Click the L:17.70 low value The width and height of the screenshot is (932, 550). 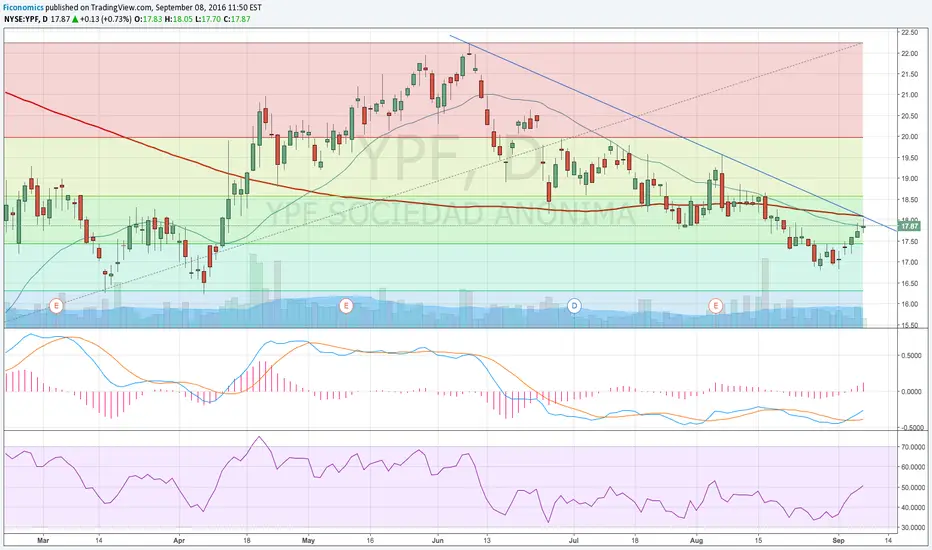[207, 19]
